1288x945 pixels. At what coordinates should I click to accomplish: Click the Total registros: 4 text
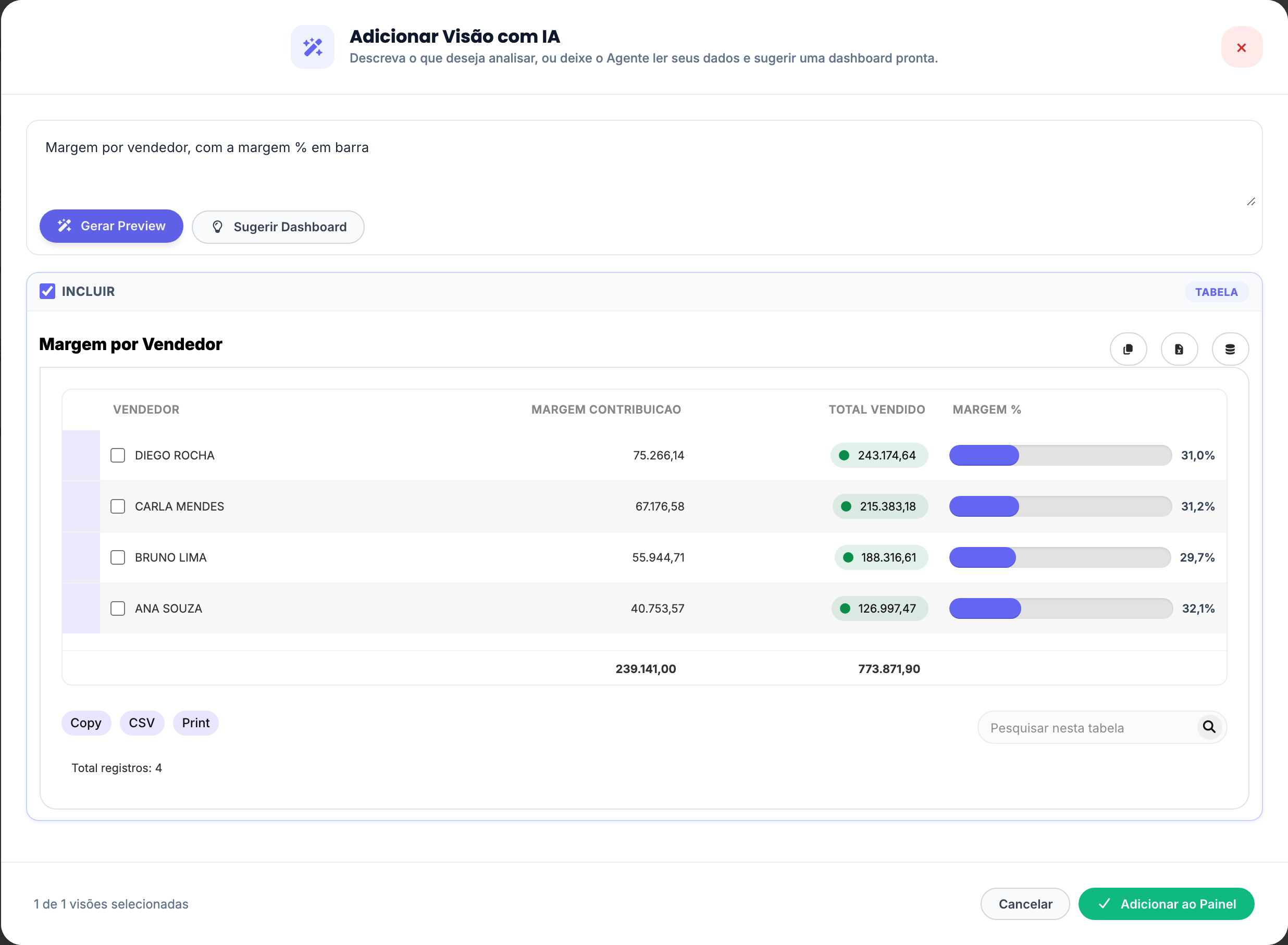point(117,768)
